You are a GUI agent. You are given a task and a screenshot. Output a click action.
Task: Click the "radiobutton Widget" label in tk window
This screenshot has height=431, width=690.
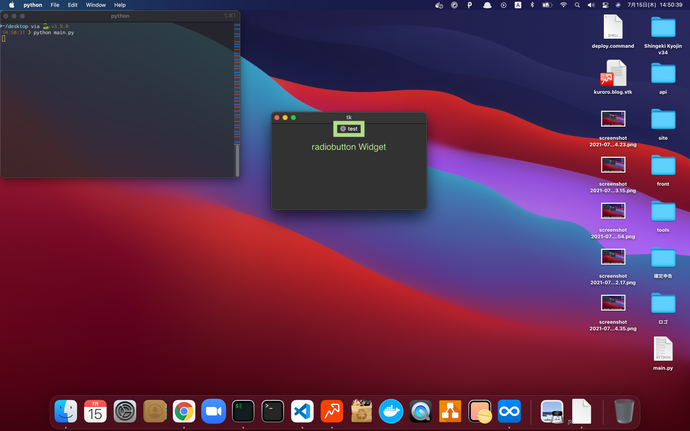349,147
